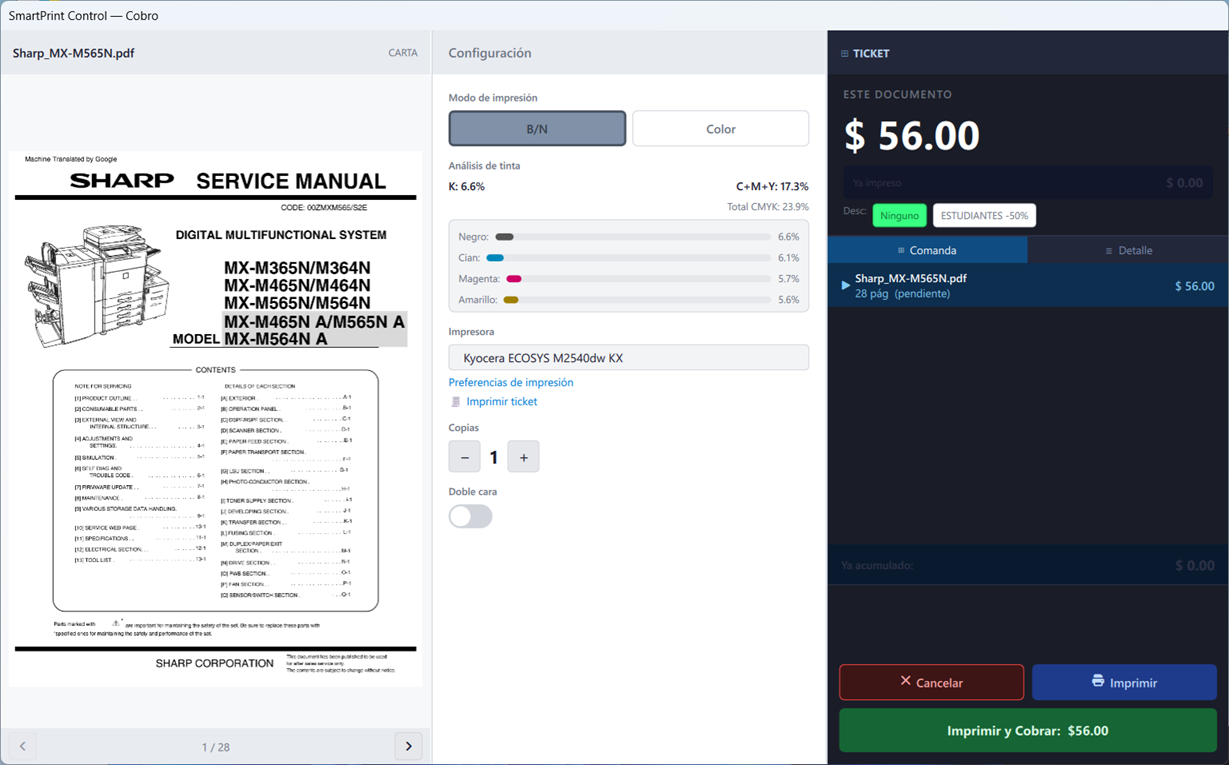Image resolution: width=1229 pixels, height=765 pixels.
Task: Open the Kyocera ECOSYS printer selector
Action: [628, 357]
